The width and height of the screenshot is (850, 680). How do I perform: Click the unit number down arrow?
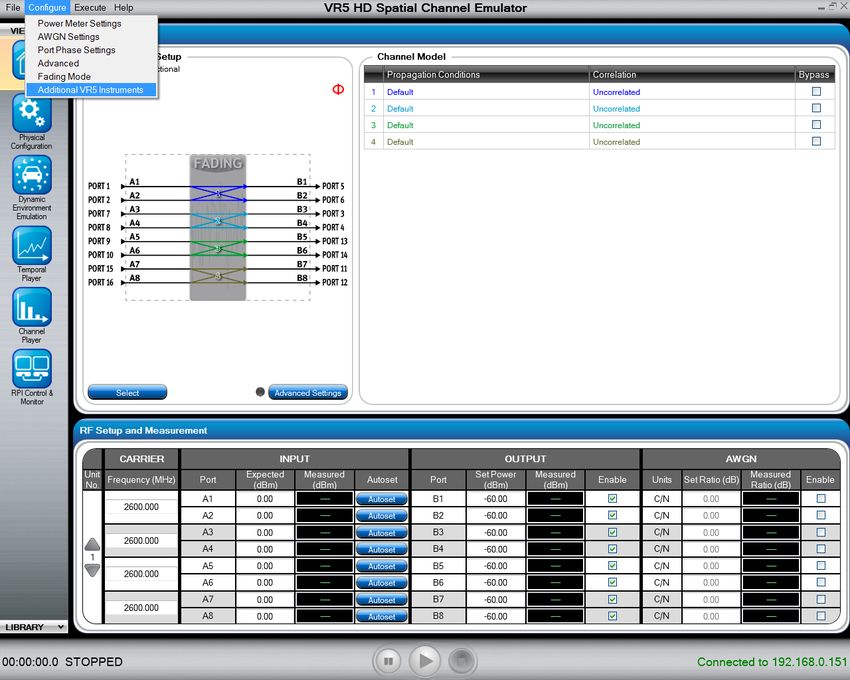click(92, 570)
